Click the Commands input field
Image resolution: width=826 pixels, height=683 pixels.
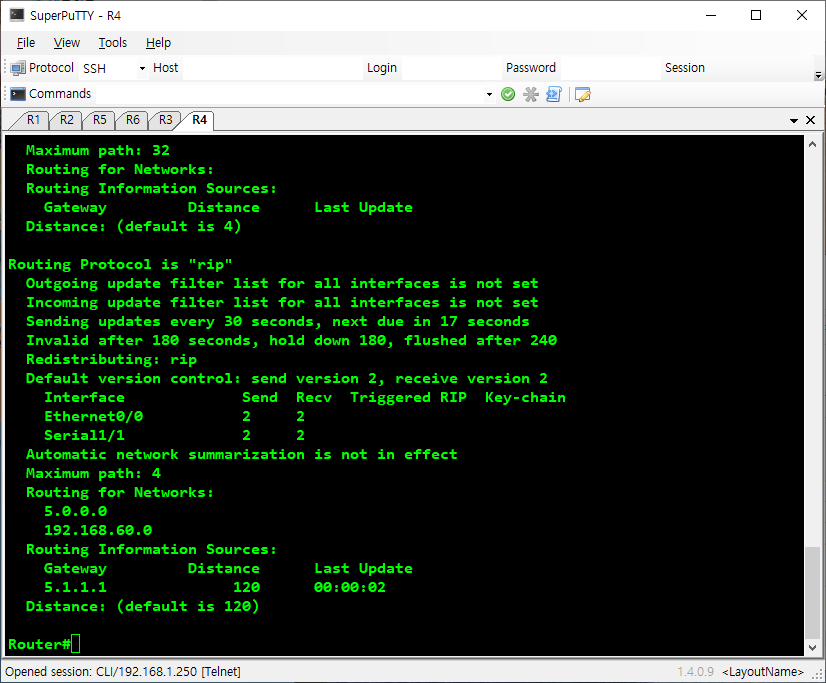click(x=290, y=94)
